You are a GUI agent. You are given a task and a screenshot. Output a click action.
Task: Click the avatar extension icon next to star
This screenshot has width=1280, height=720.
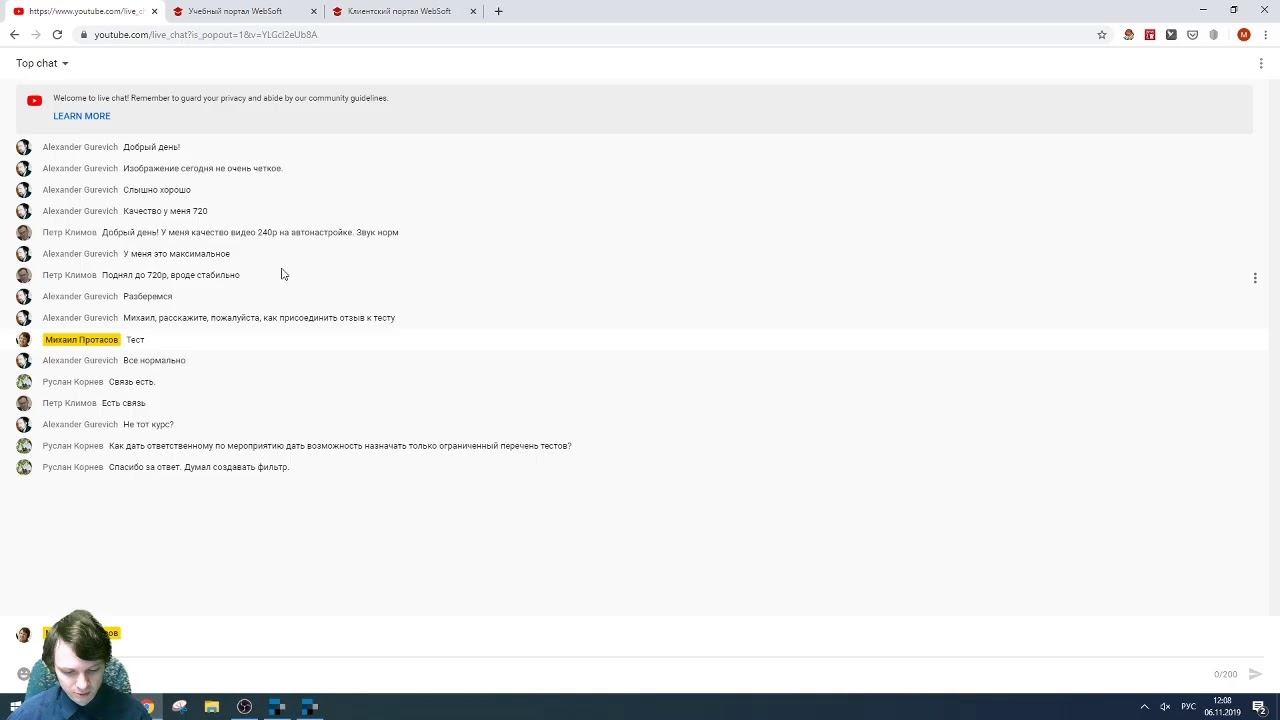pyautogui.click(x=1129, y=34)
